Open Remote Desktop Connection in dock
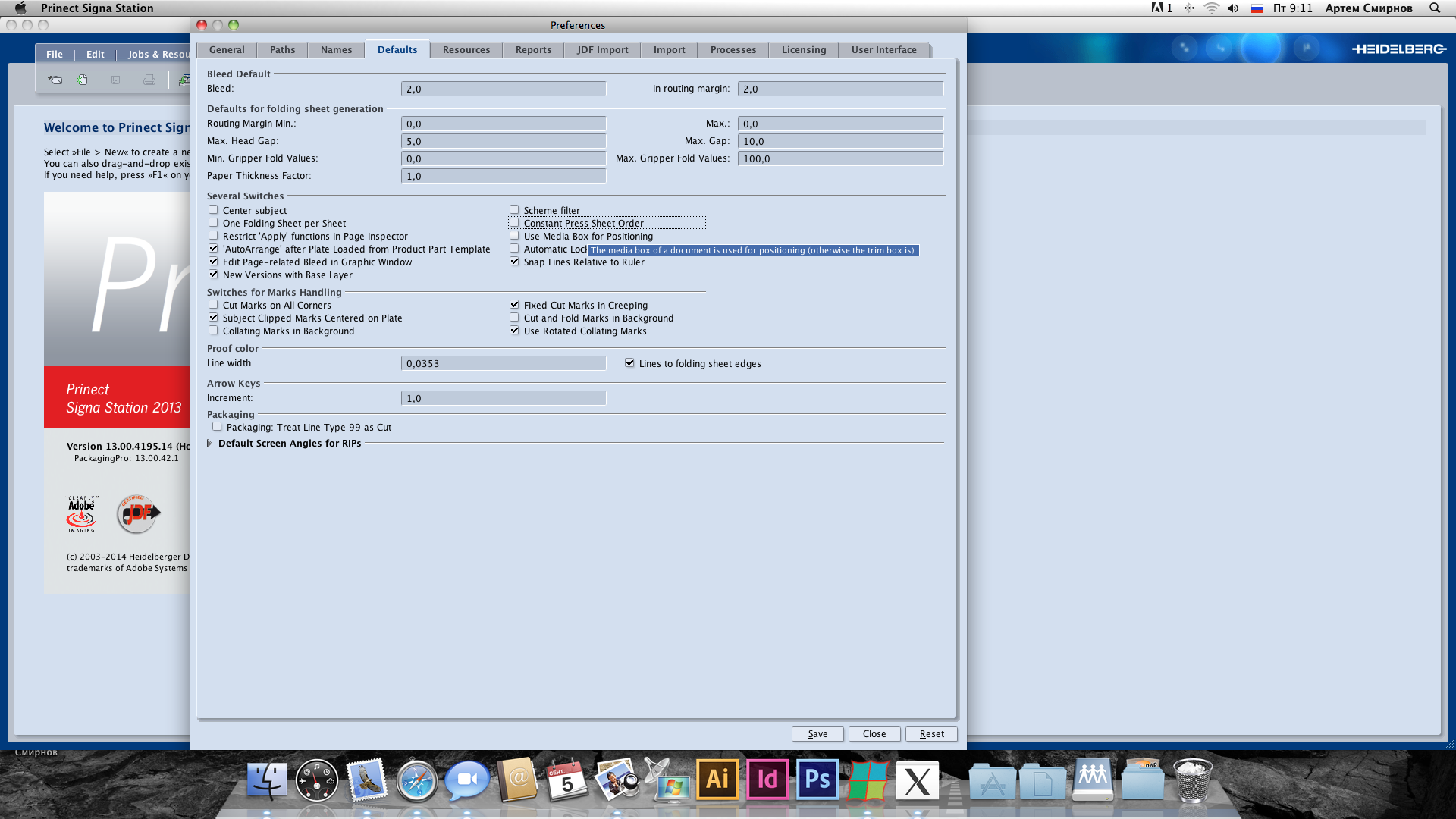 pyautogui.click(x=667, y=780)
